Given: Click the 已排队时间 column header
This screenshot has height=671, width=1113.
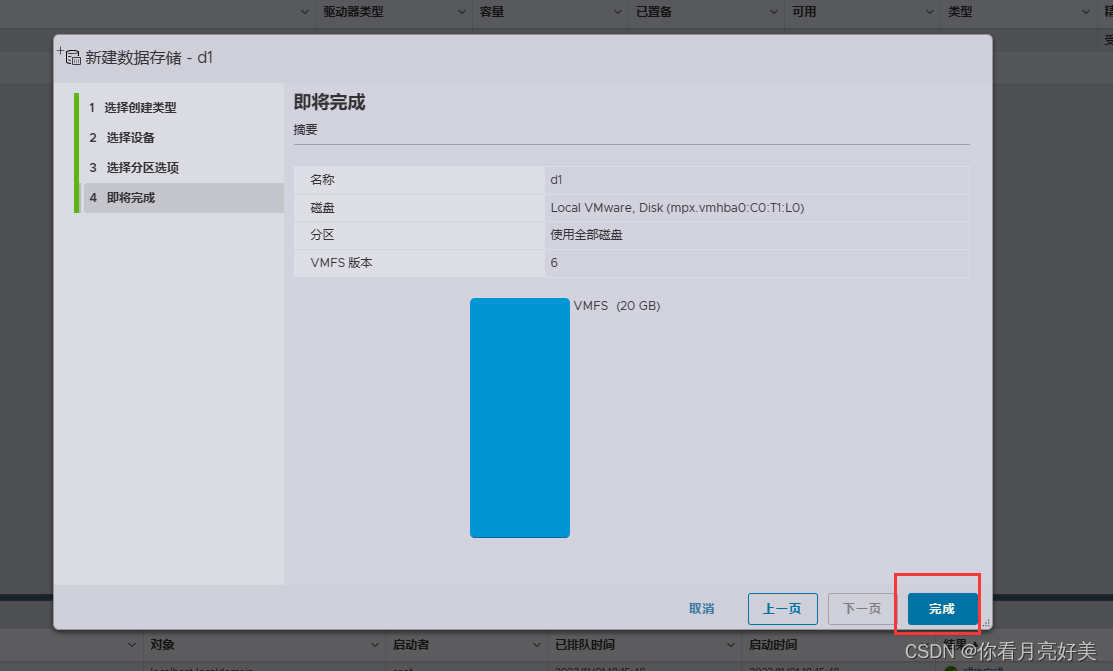Looking at the screenshot, I should [585, 645].
